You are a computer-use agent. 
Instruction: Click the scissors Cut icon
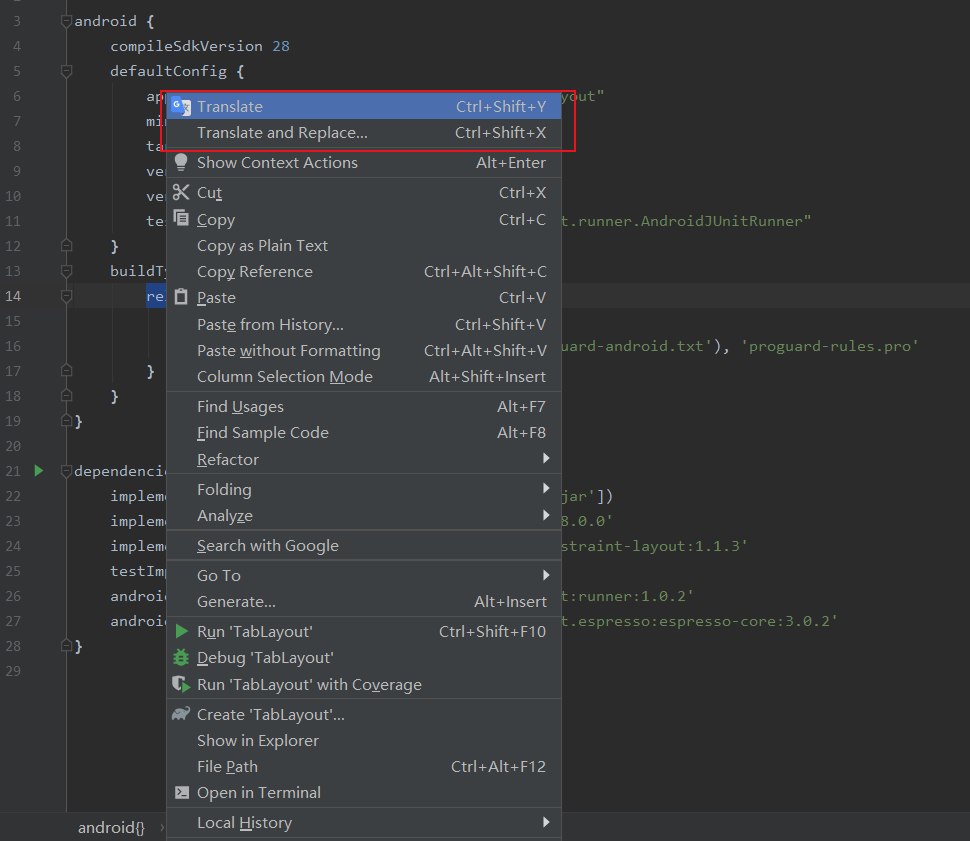pos(181,192)
